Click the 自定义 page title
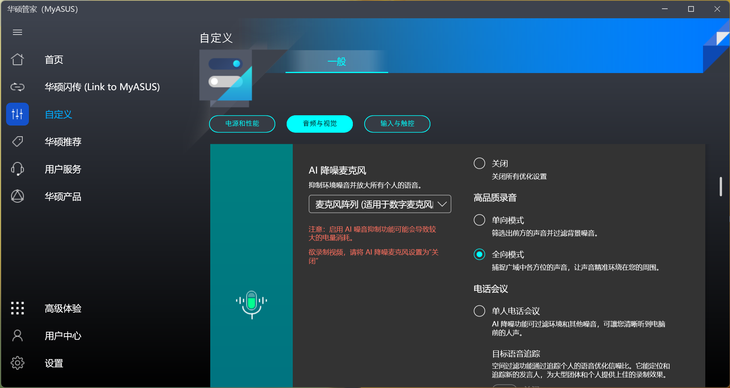Viewport: 730px width, 388px height. (x=216, y=38)
